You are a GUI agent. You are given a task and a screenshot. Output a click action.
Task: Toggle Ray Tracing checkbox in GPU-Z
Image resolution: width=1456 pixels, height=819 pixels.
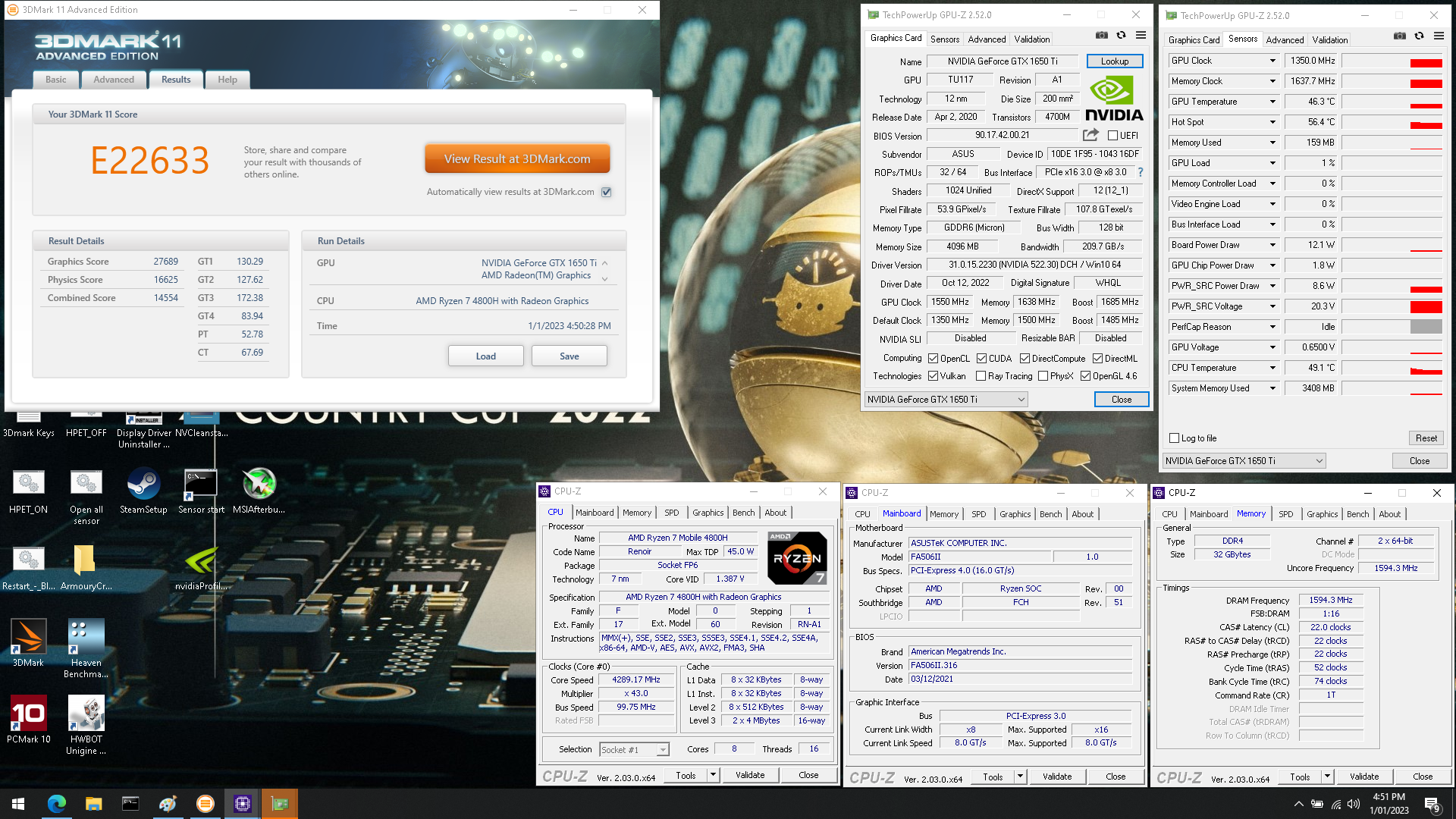[981, 376]
